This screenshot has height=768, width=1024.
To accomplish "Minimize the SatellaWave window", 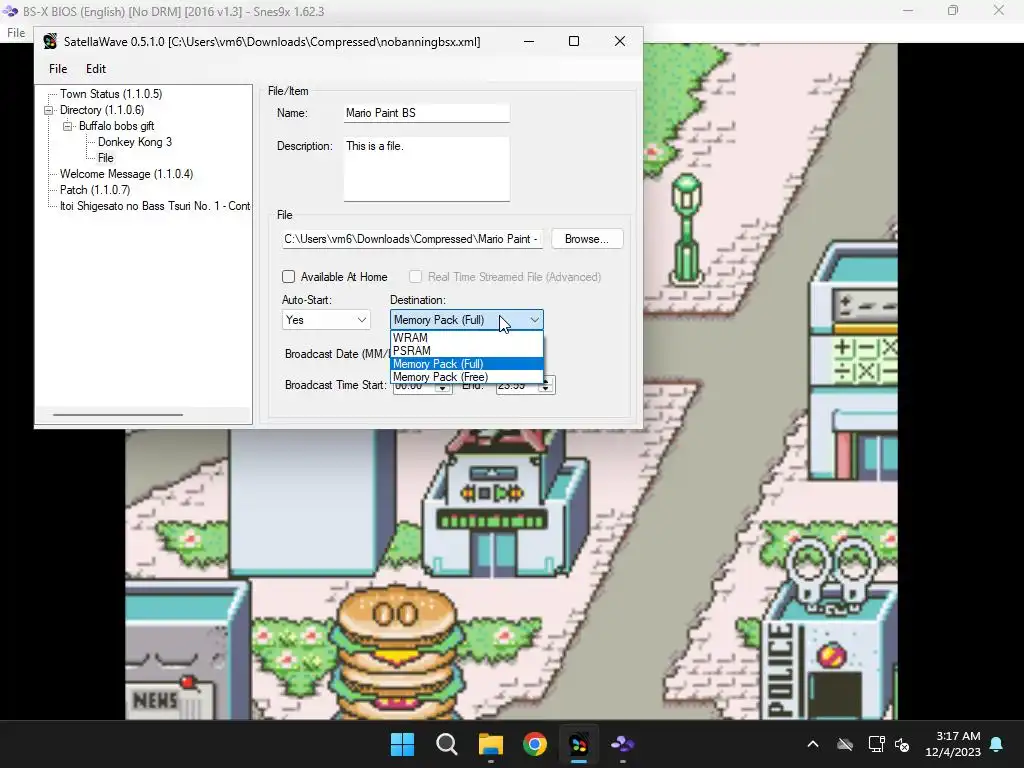I will [x=529, y=41].
